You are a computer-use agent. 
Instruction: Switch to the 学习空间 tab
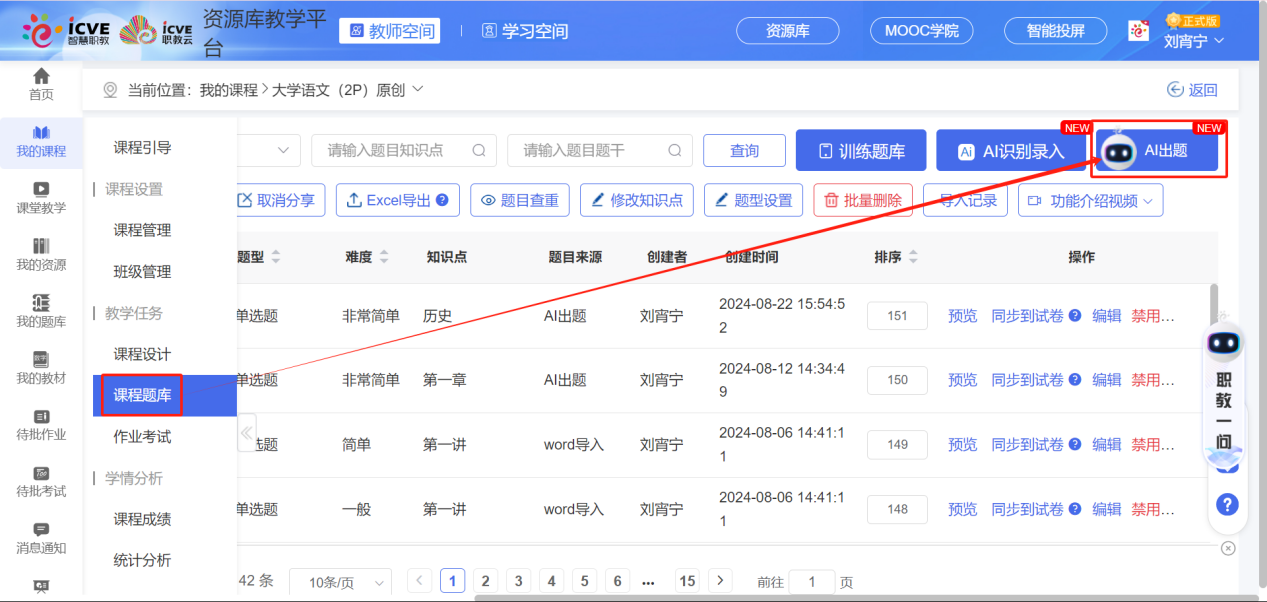(525, 31)
